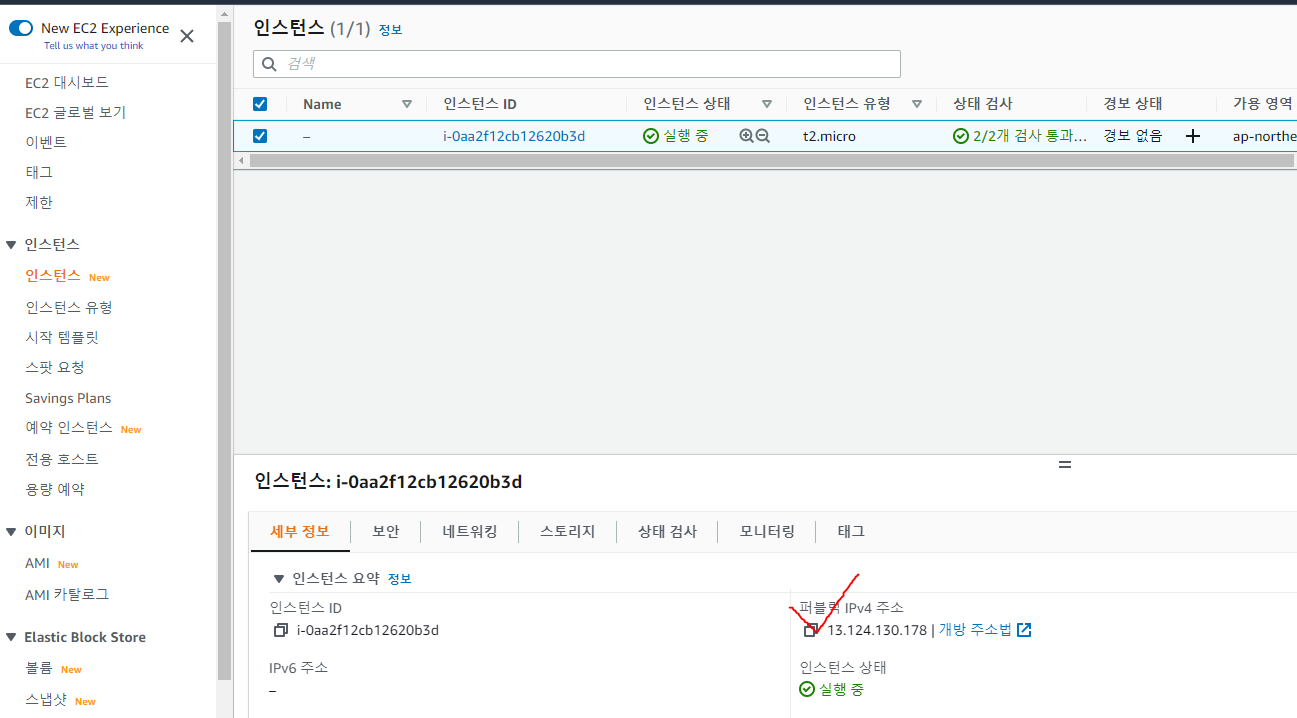
Task: Click the t2.micro cell
Action: pyautogui.click(x=829, y=136)
